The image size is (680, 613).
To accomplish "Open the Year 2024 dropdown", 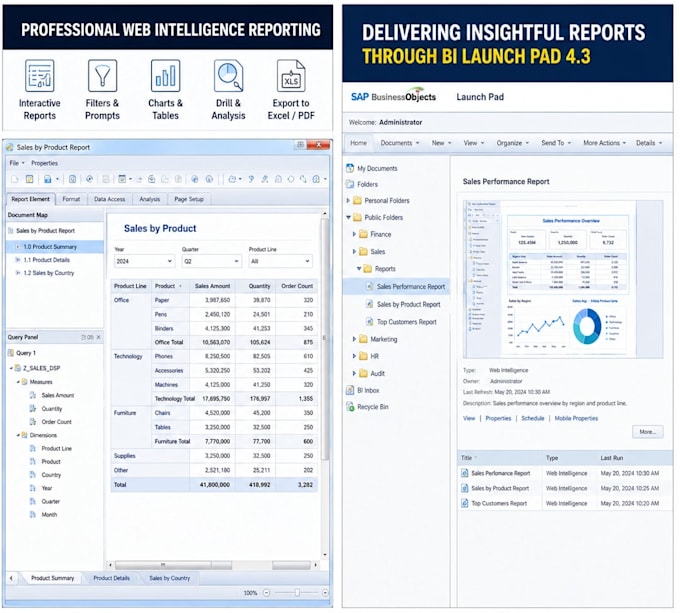I will pos(144,261).
